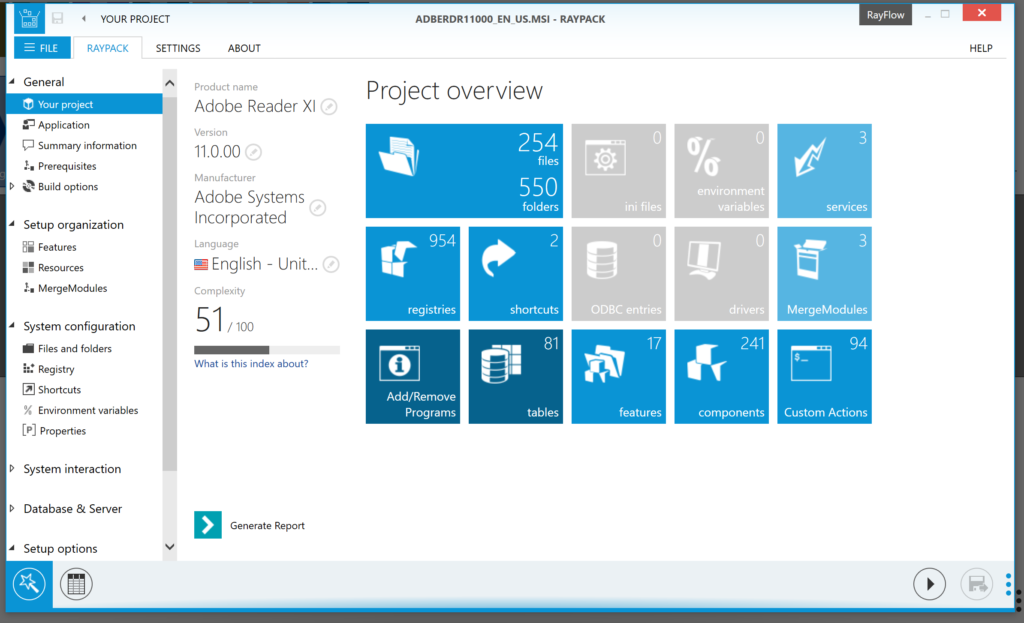This screenshot has width=1024, height=623.
Task: Edit the product name Adobe Reader XI
Action: pyautogui.click(x=330, y=106)
